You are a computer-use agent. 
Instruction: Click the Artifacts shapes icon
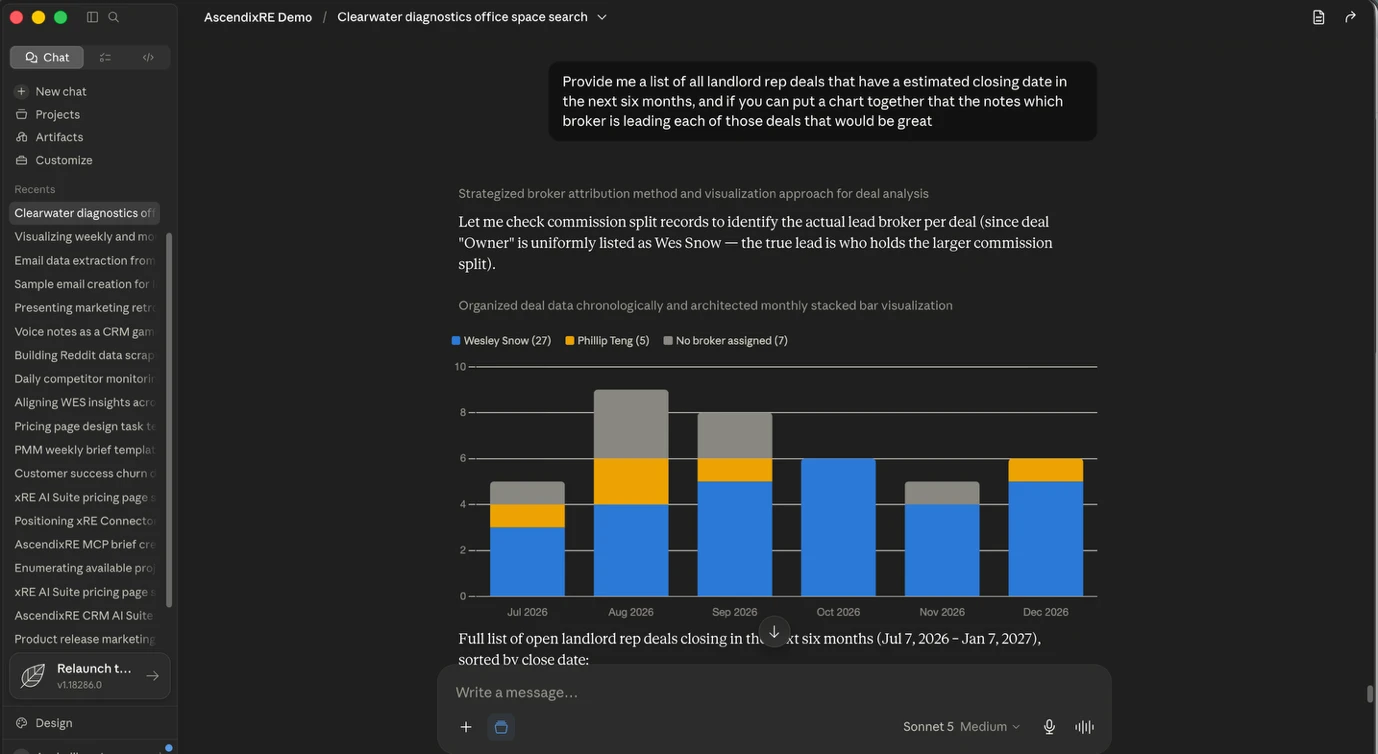21,137
